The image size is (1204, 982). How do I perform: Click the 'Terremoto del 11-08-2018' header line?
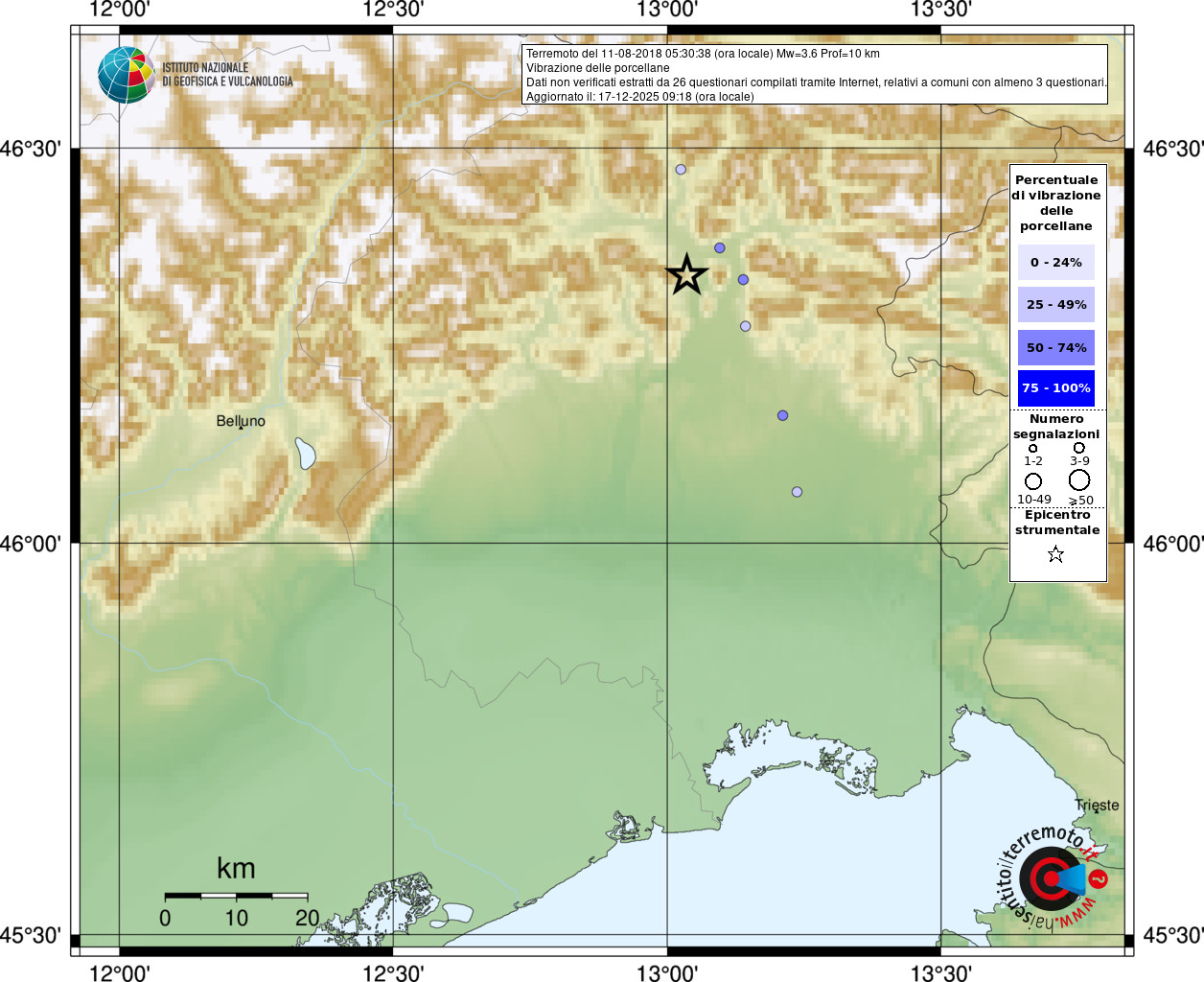pos(703,54)
